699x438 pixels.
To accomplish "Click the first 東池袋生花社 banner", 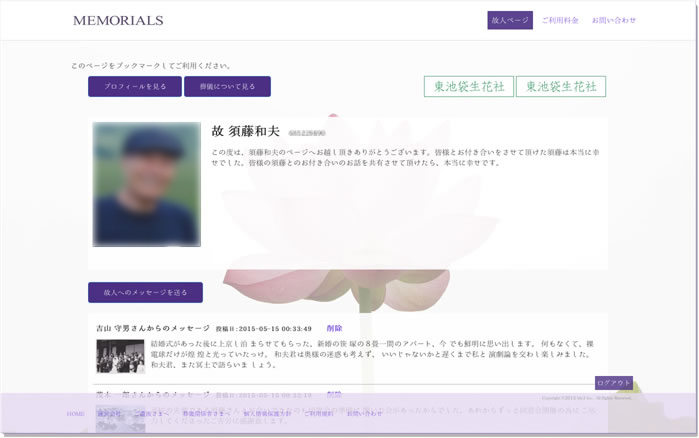I will coord(469,86).
